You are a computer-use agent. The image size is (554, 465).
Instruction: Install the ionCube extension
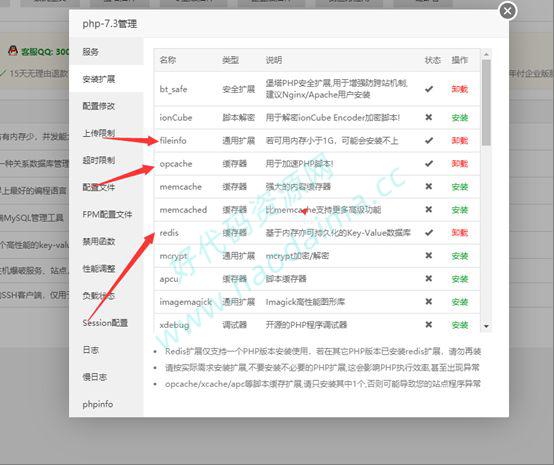coord(459,118)
